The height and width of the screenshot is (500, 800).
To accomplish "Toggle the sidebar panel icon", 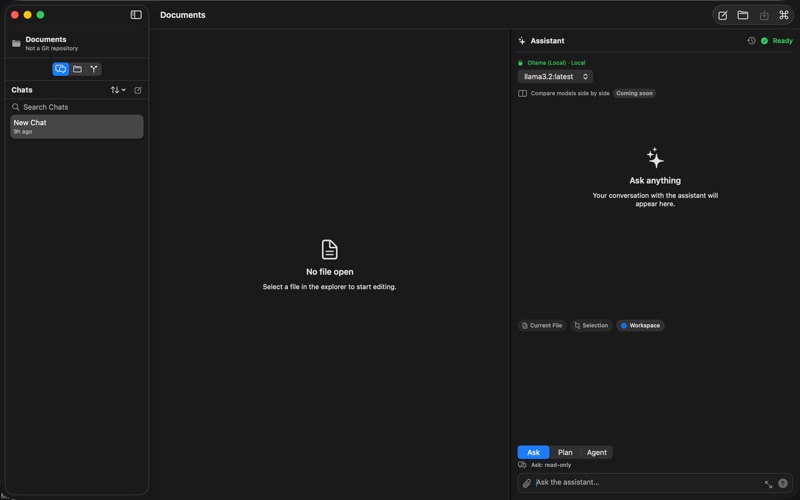I will click(x=136, y=15).
